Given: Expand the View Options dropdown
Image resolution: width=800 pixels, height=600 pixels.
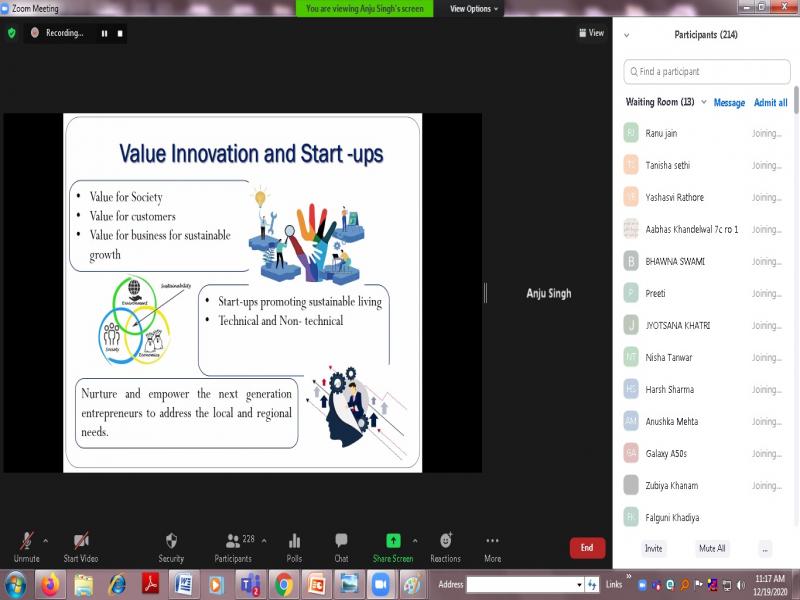Looking at the screenshot, I should (473, 9).
